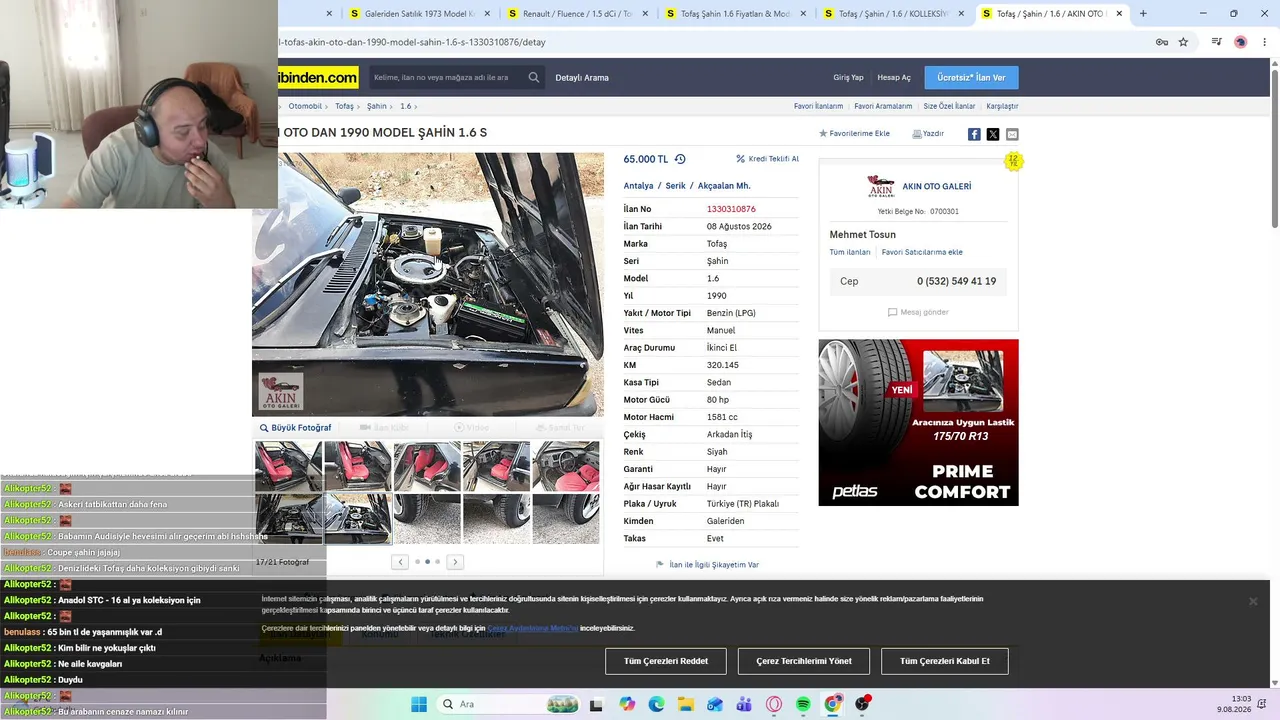1280x720 pixels.
Task: Open the password manager key icon
Action: (x=1162, y=42)
